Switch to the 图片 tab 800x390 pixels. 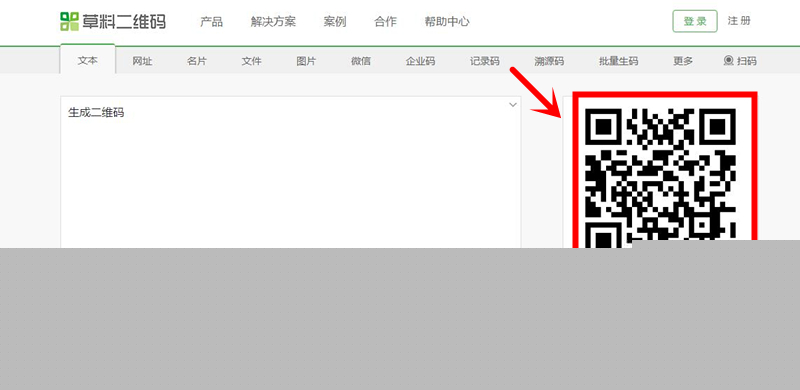[x=306, y=61]
